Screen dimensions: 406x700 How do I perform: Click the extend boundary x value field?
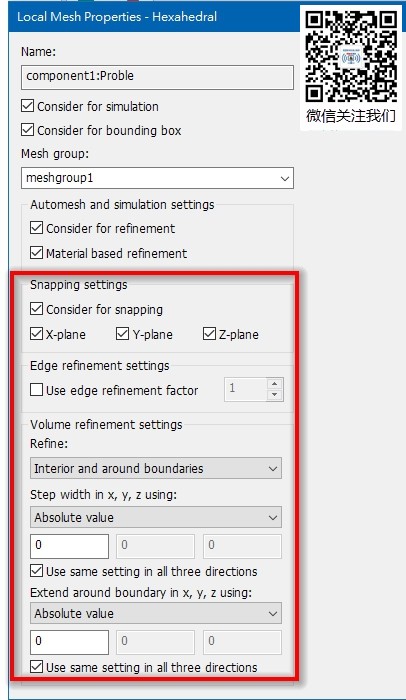coord(69,642)
